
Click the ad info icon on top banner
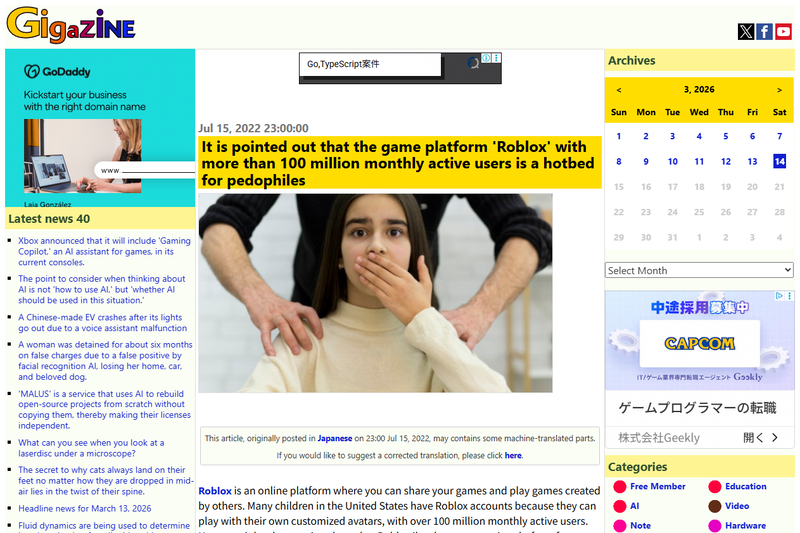(487, 58)
